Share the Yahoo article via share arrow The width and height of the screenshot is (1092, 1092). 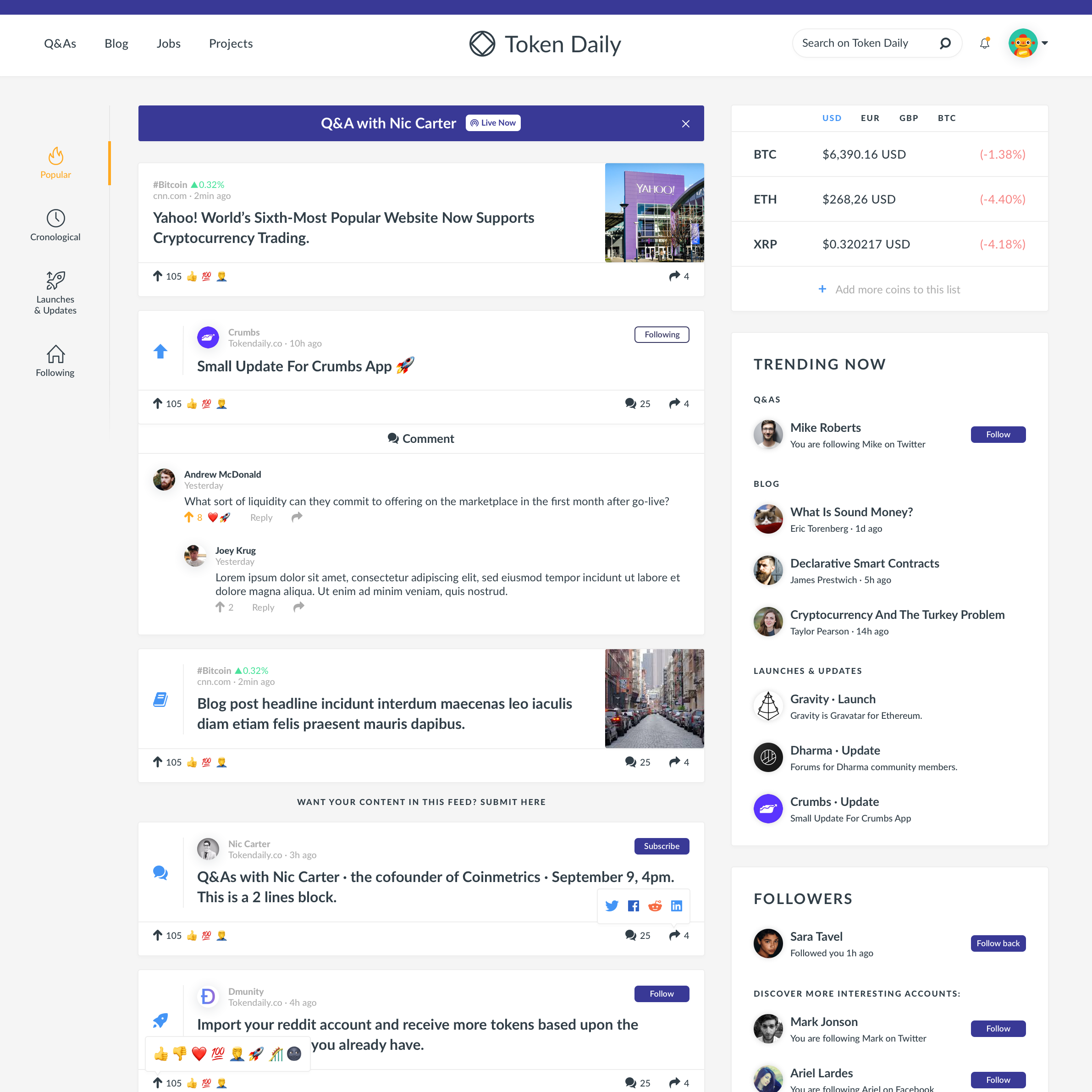[x=674, y=276]
